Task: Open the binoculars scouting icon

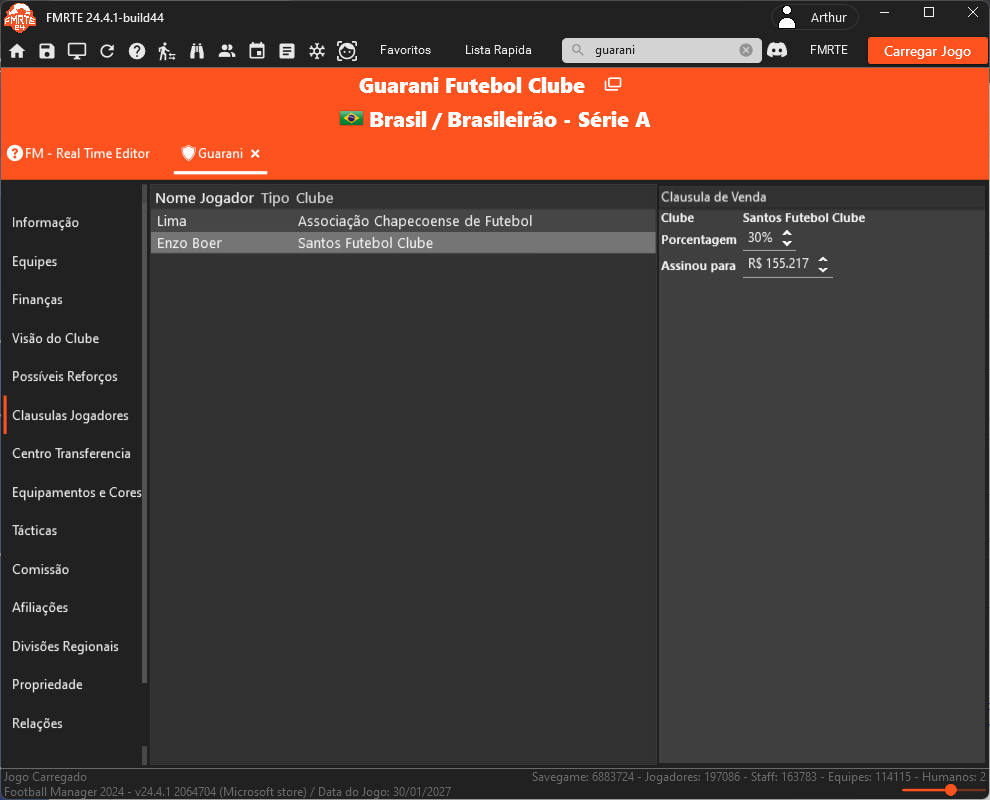Action: (x=197, y=51)
